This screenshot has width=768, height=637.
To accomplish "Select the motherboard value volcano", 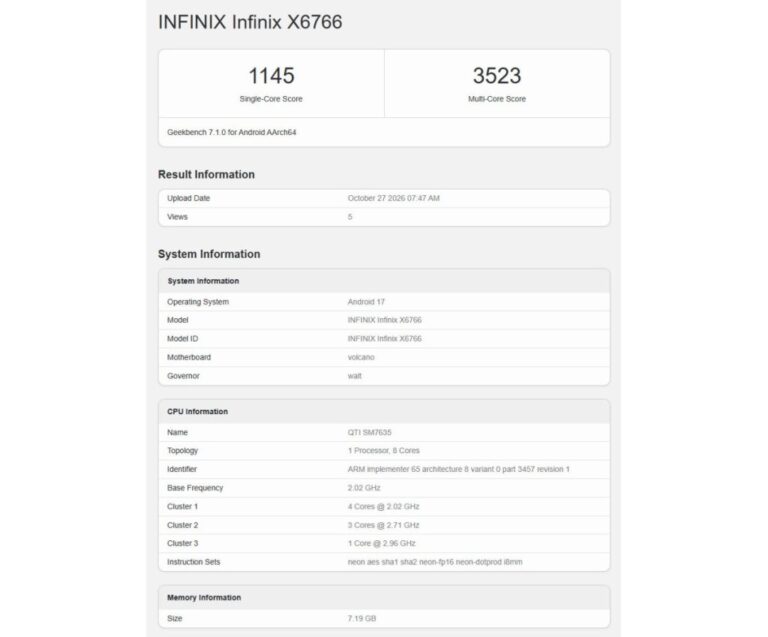I will coord(361,357).
